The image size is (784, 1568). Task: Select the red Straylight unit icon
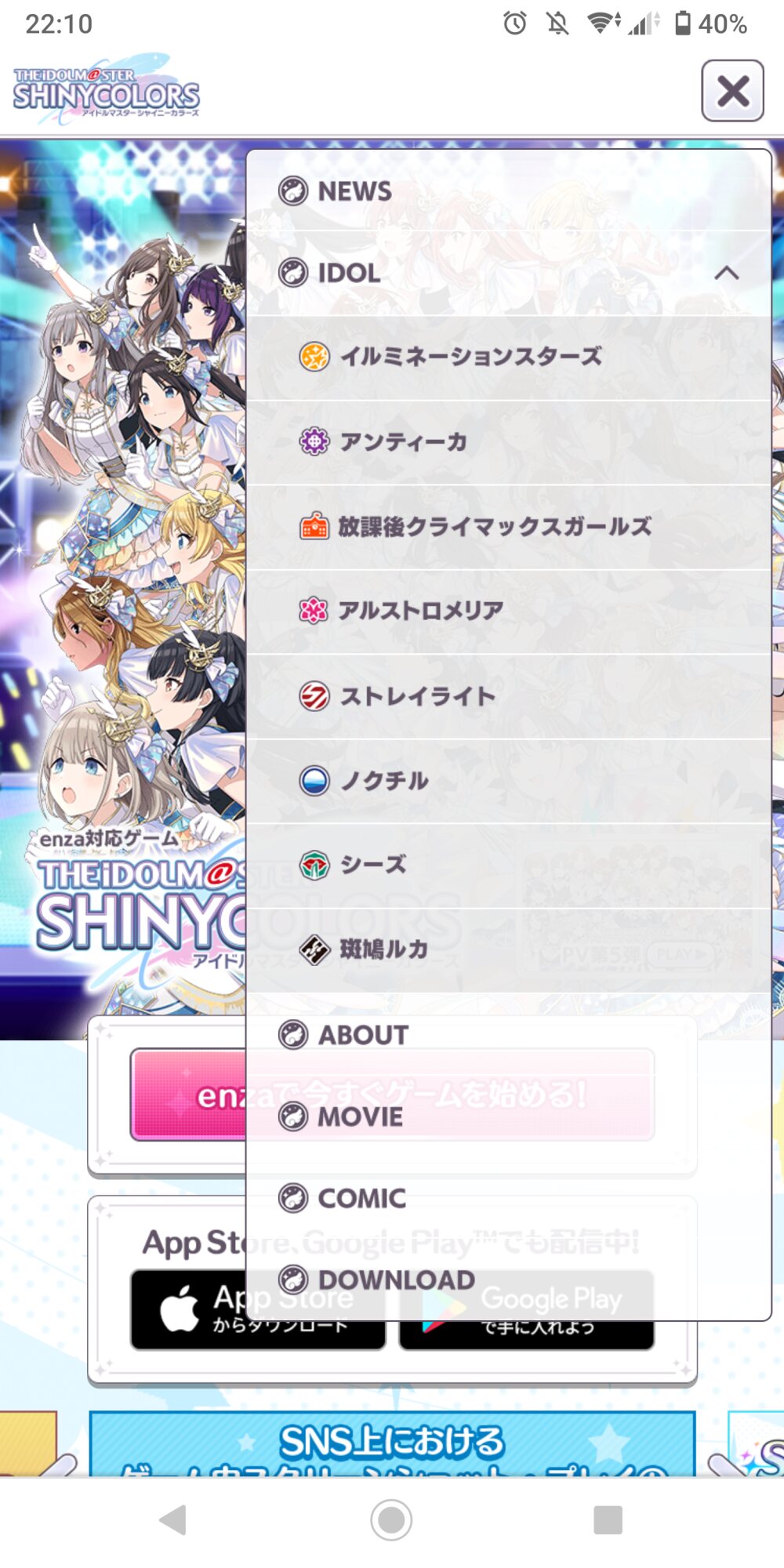[x=314, y=695]
